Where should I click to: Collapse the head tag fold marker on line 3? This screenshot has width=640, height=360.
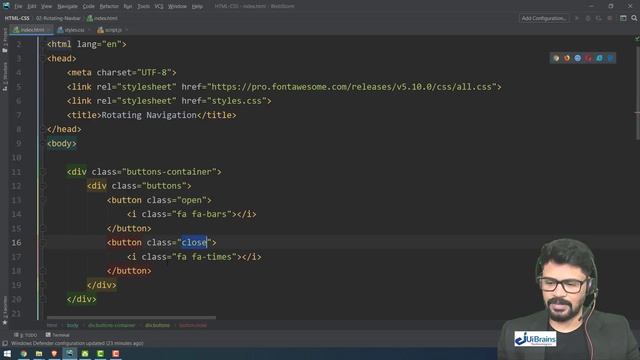(42, 59)
